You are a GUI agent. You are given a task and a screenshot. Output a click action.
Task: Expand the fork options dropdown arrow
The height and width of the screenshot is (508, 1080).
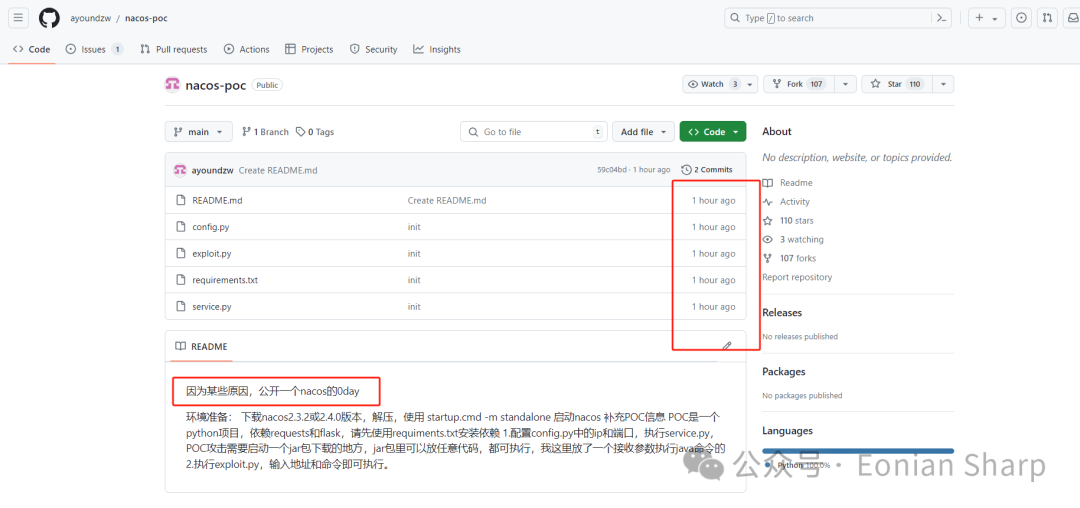[x=845, y=84]
